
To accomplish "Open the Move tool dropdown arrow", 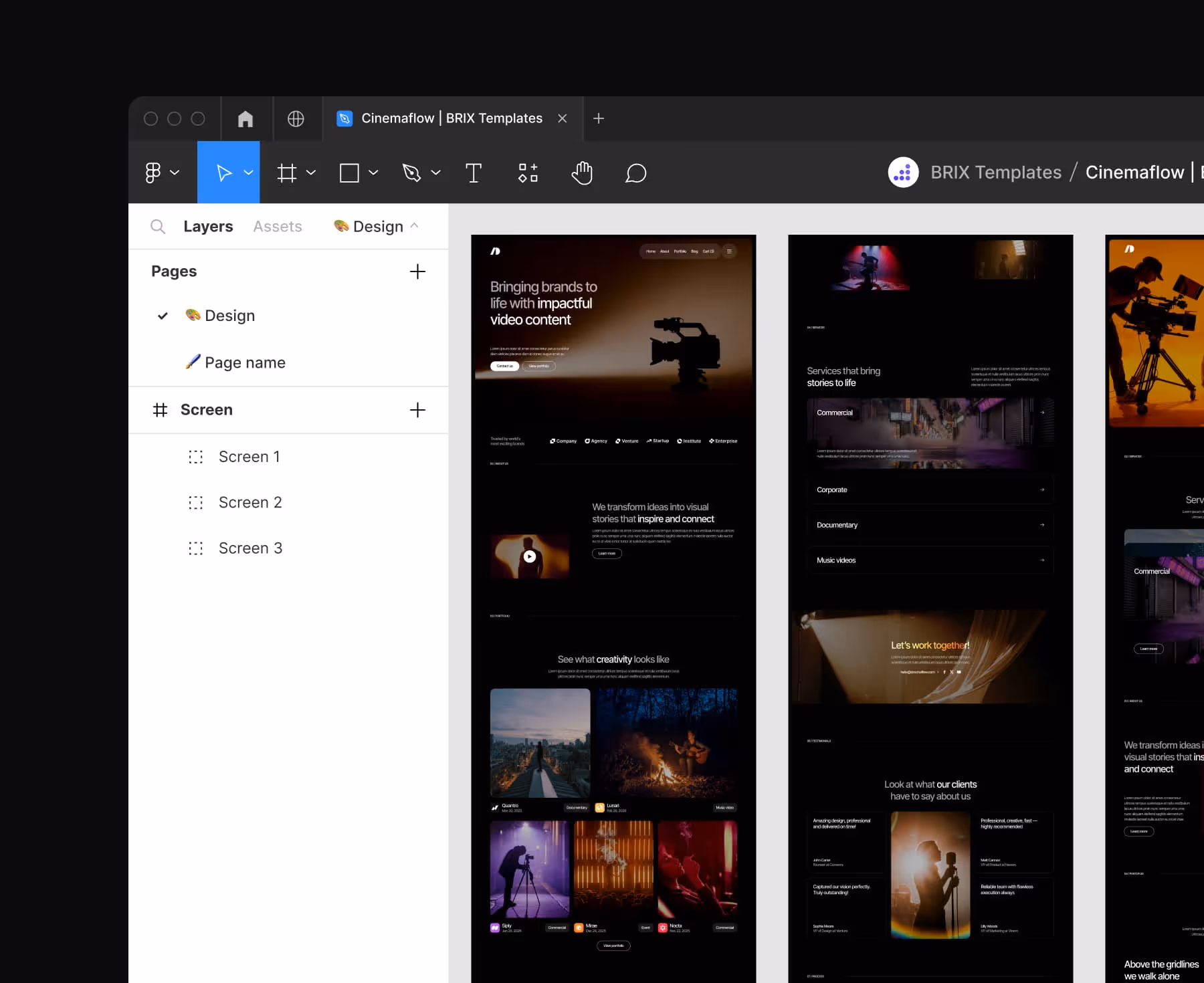I will click(x=247, y=172).
